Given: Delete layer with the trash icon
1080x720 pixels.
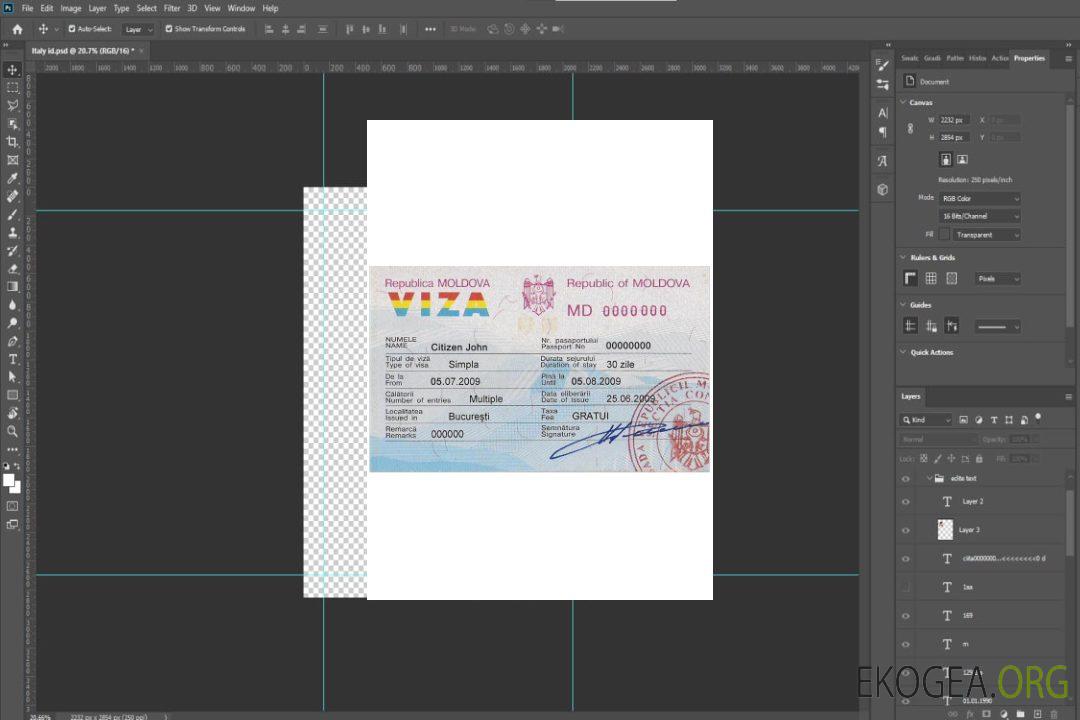Looking at the screenshot, I should (1054, 714).
